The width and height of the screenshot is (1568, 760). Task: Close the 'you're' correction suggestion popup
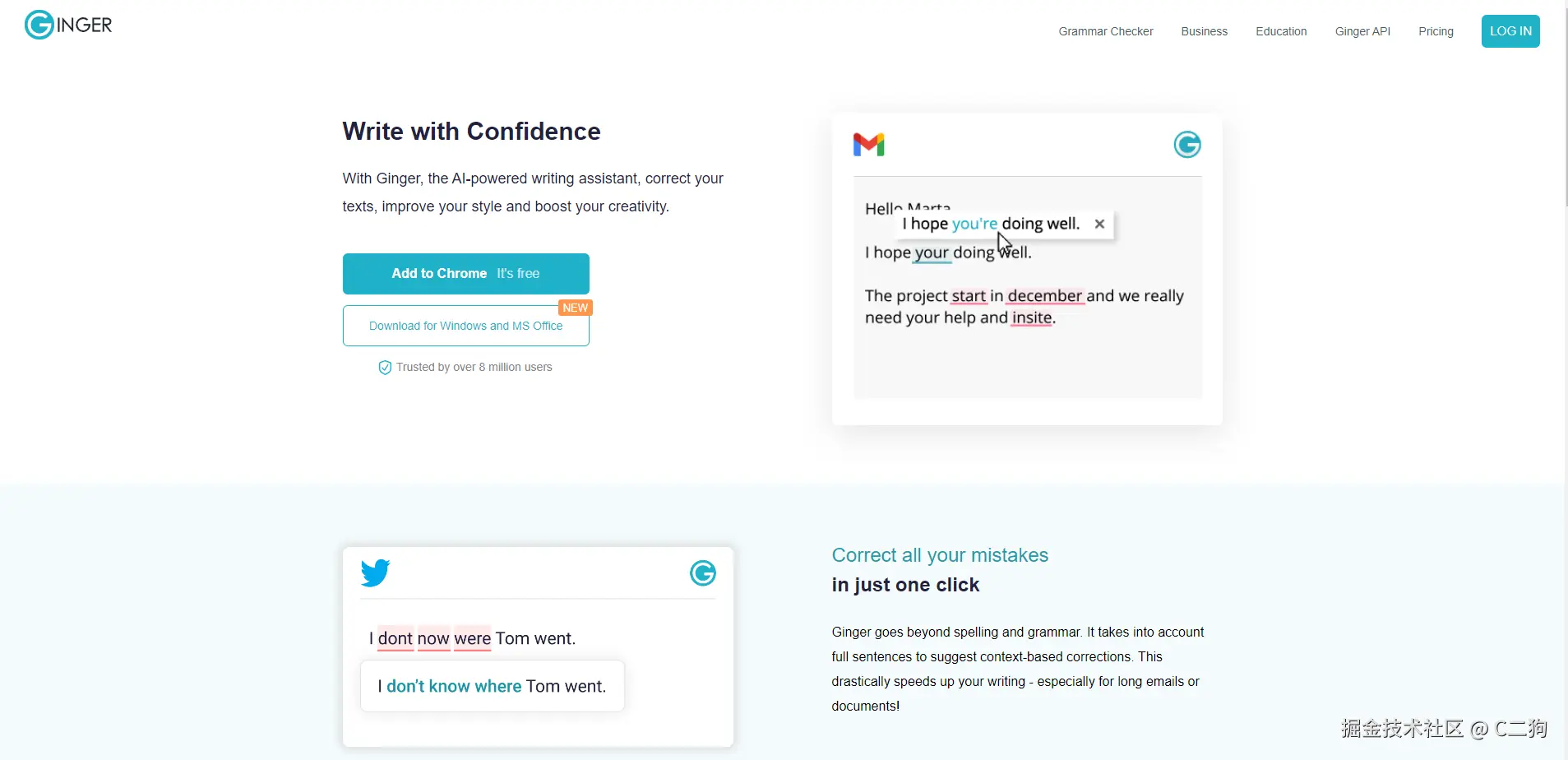[1099, 224]
